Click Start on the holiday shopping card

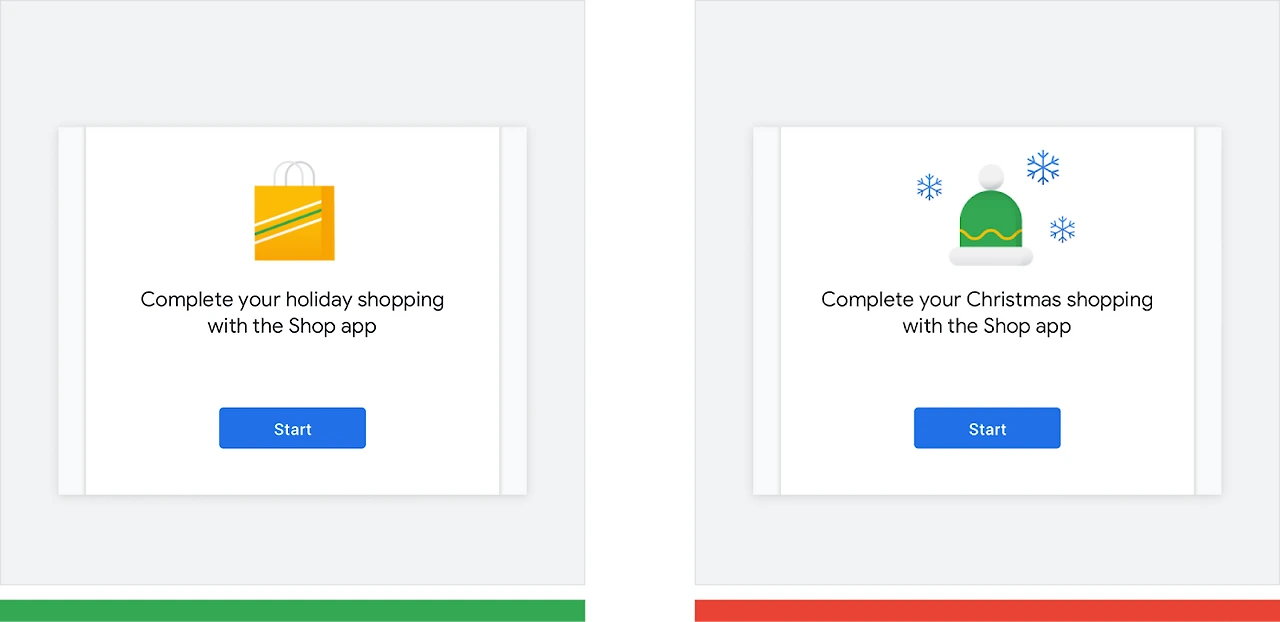(292, 428)
